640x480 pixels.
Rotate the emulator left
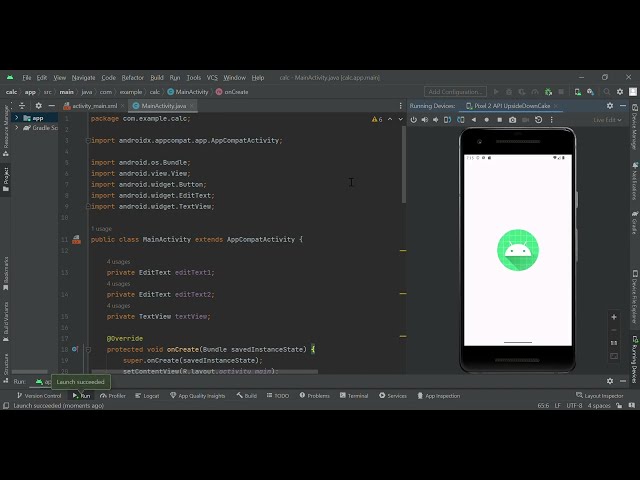(447, 120)
